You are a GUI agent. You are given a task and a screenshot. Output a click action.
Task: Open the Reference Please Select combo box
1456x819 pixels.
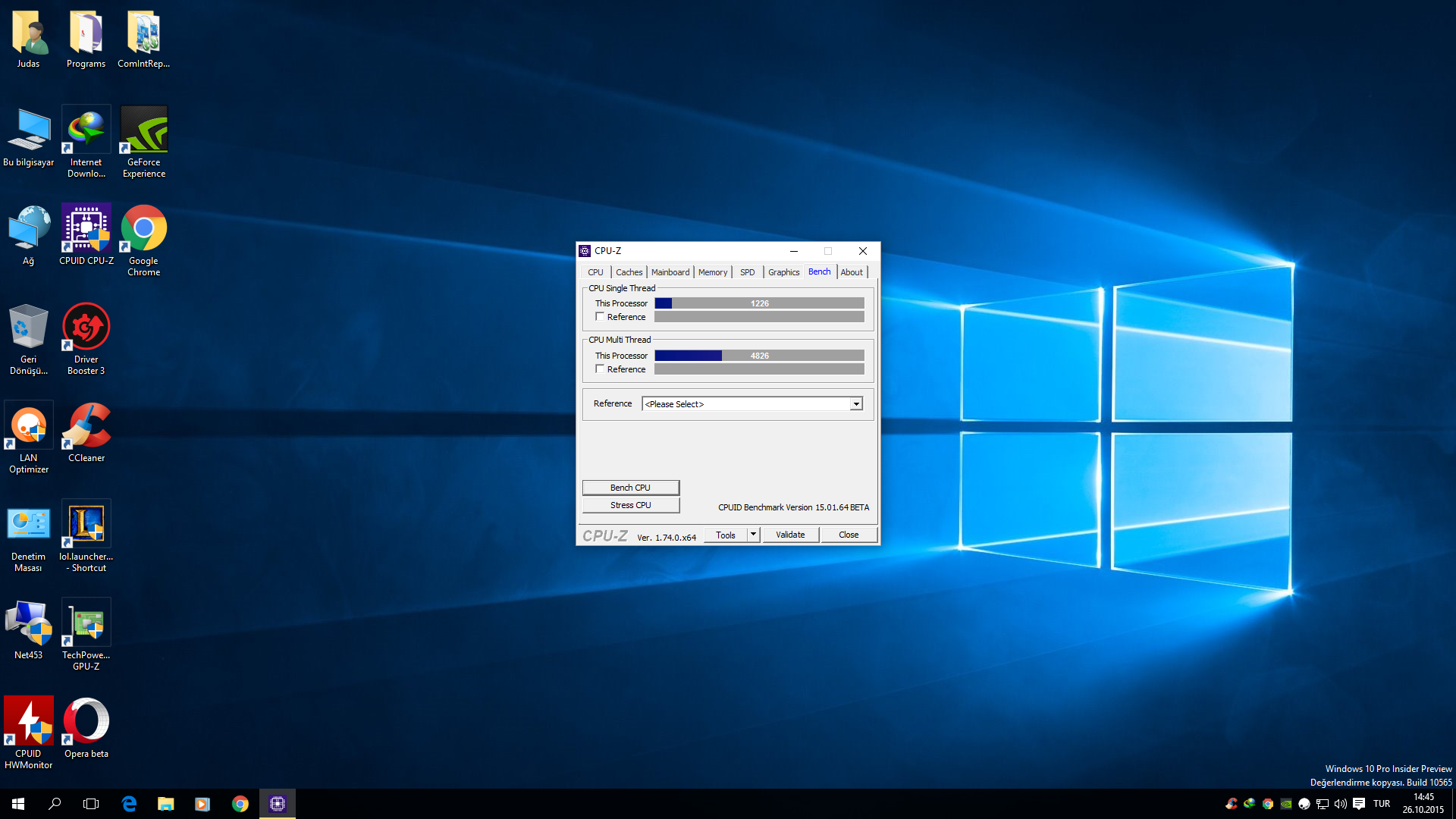coord(752,404)
